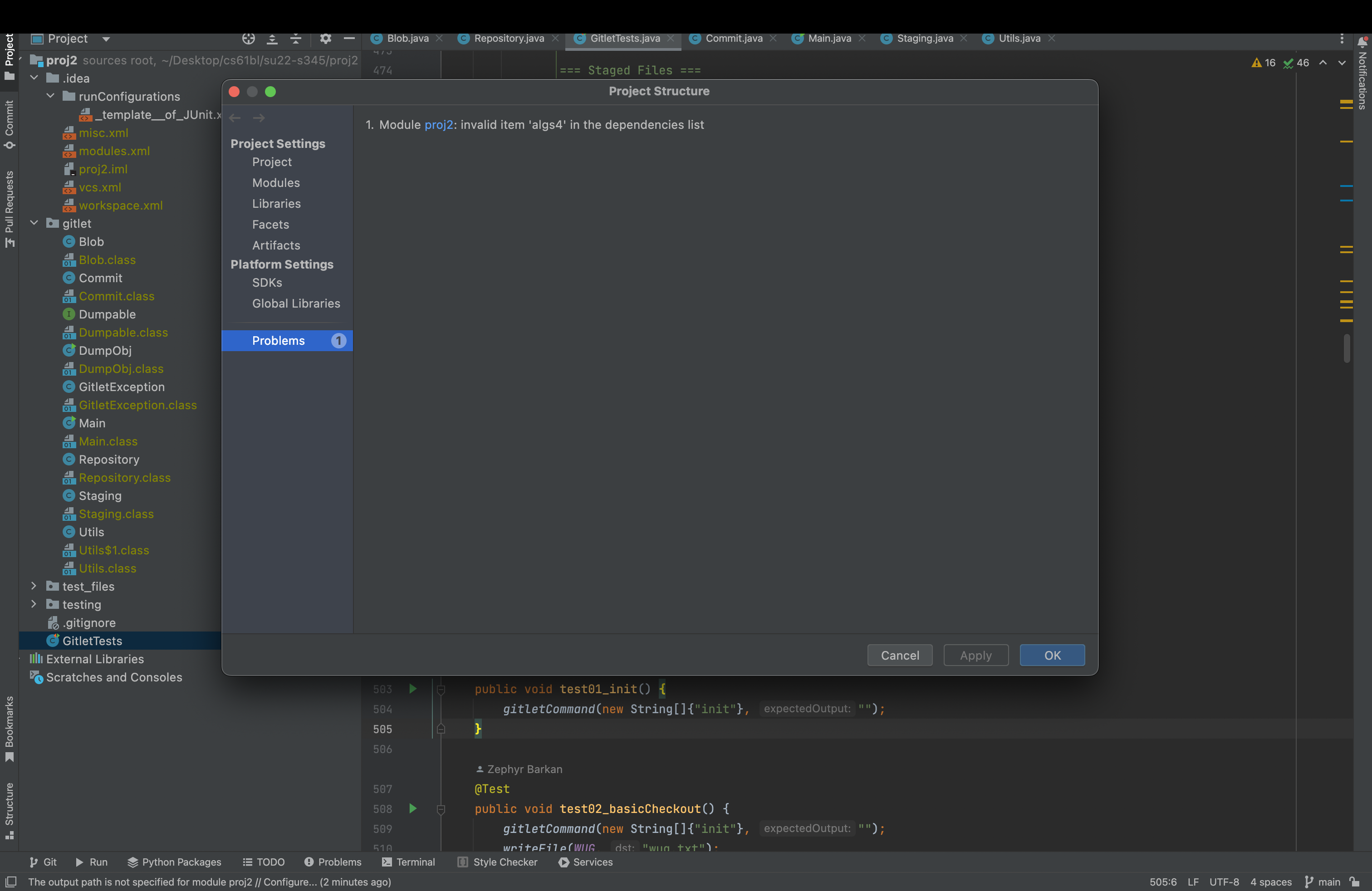Open the Project view dropdown arrow
Screen dimensions: 1372x891
click(x=106, y=39)
